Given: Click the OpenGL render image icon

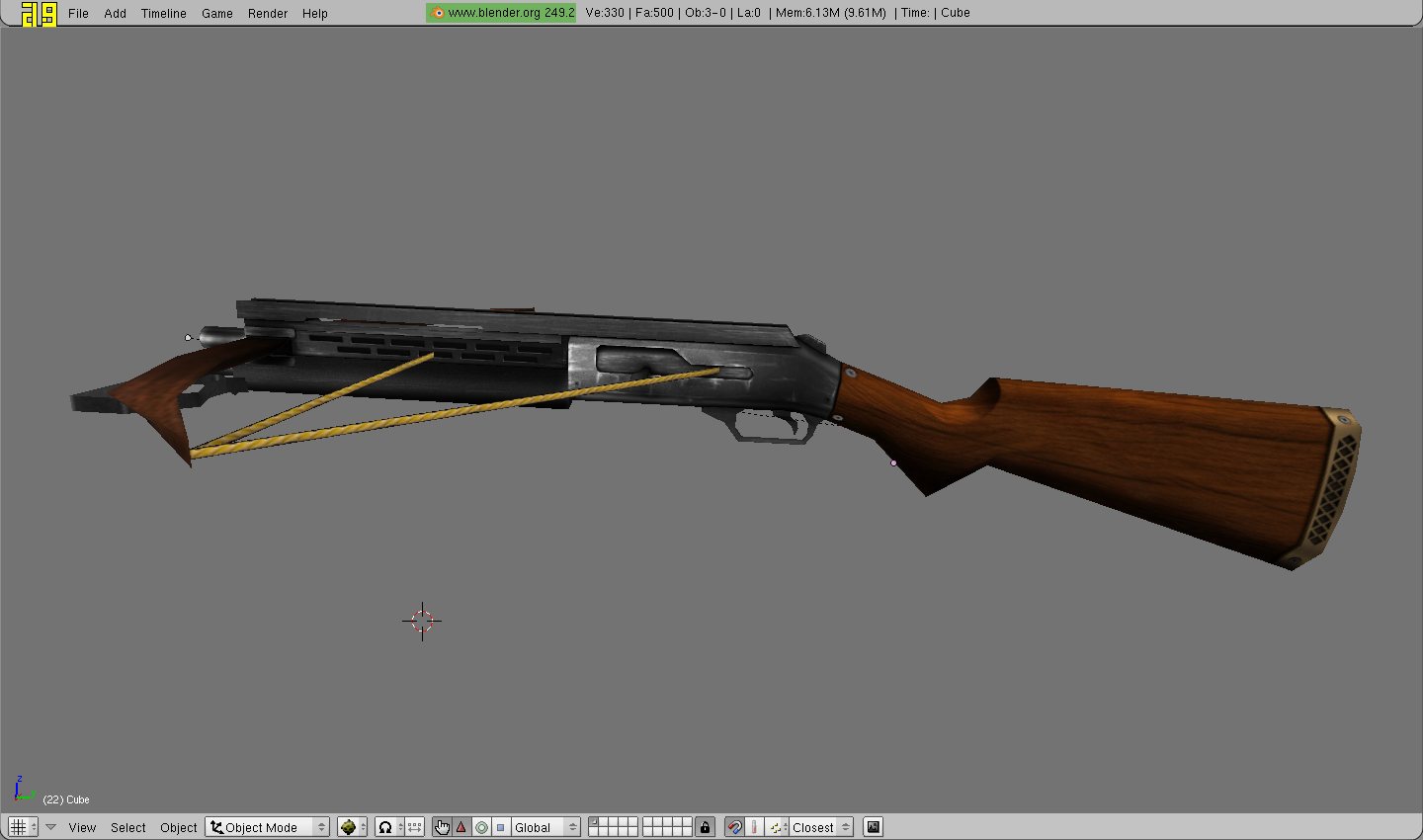Looking at the screenshot, I should (873, 827).
